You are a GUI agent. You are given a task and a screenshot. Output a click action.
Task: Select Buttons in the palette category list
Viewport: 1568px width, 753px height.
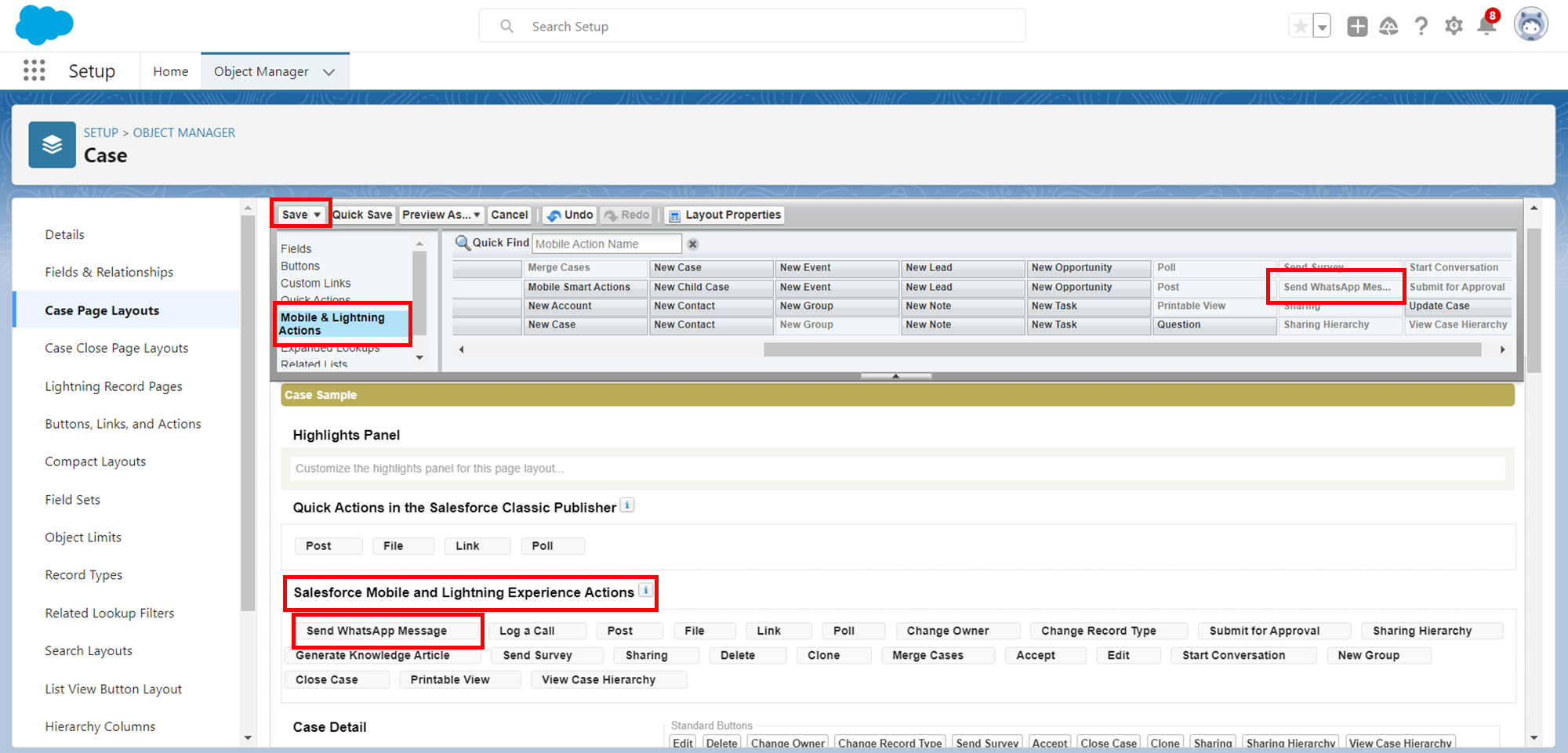tap(300, 266)
